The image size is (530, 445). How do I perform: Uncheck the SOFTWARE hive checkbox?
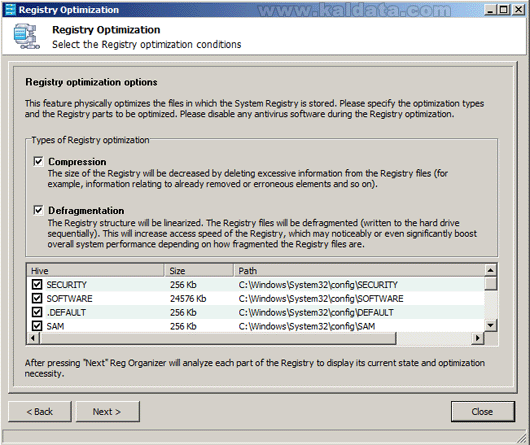[x=37, y=298]
